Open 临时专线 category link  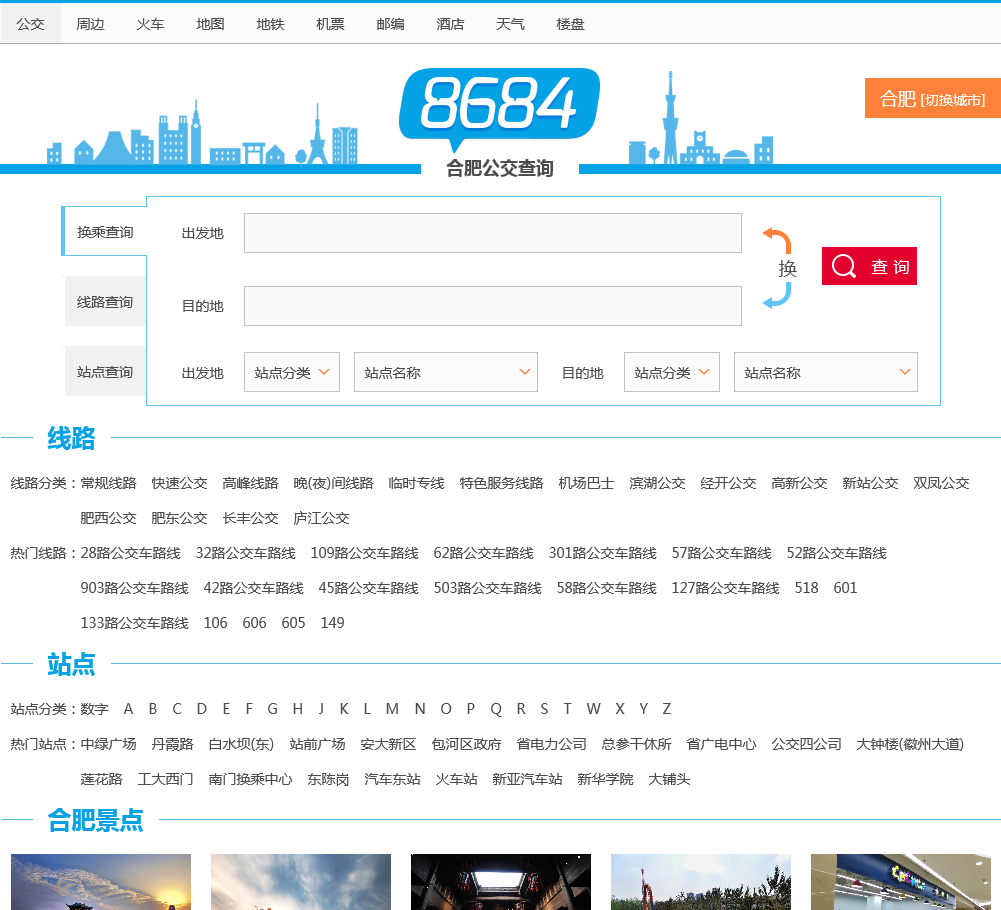416,483
